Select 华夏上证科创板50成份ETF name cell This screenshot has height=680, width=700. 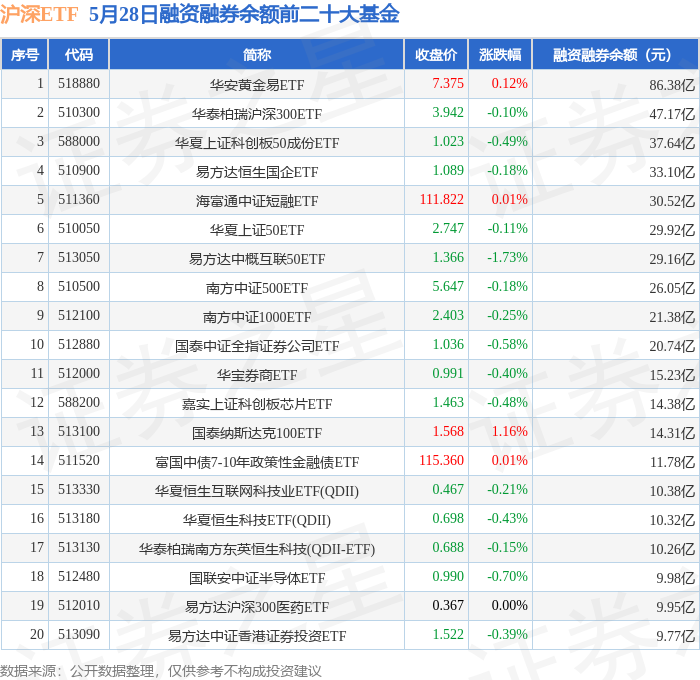click(x=257, y=143)
